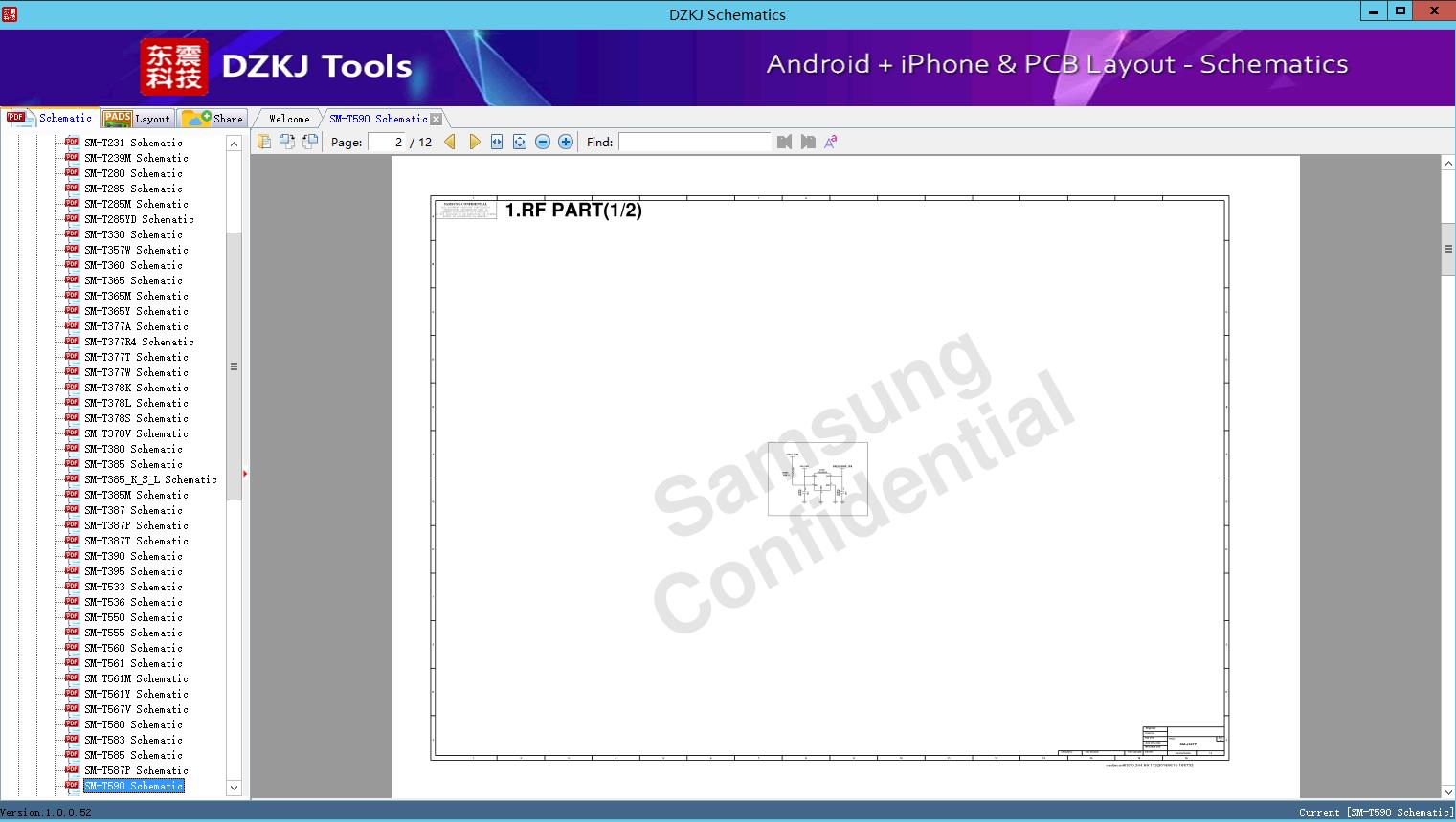Collapse side panel with red splitter arrow
The height and width of the screenshot is (822, 1456).
click(245, 473)
